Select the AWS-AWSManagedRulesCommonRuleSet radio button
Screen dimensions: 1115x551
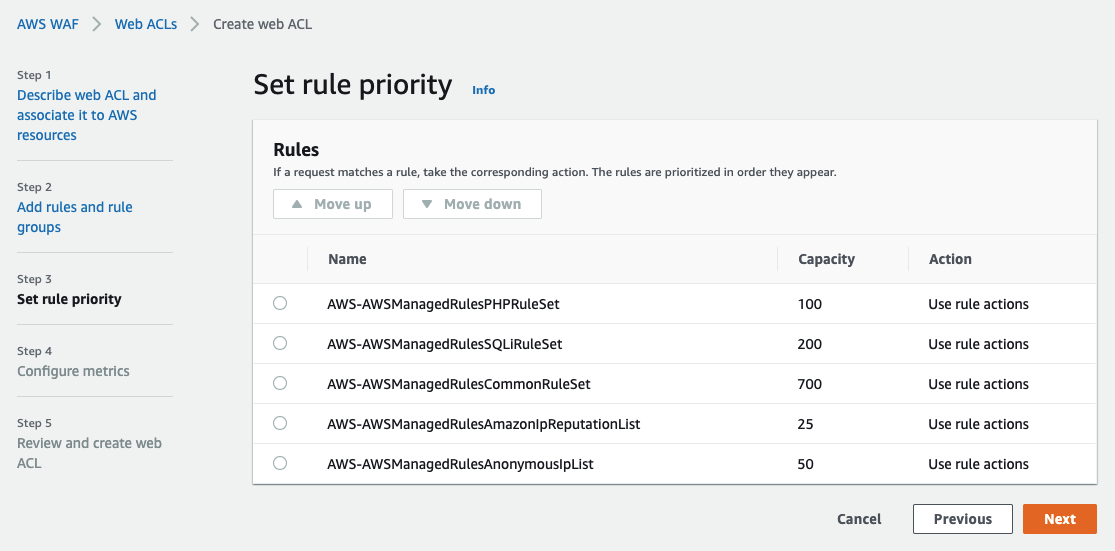point(280,383)
